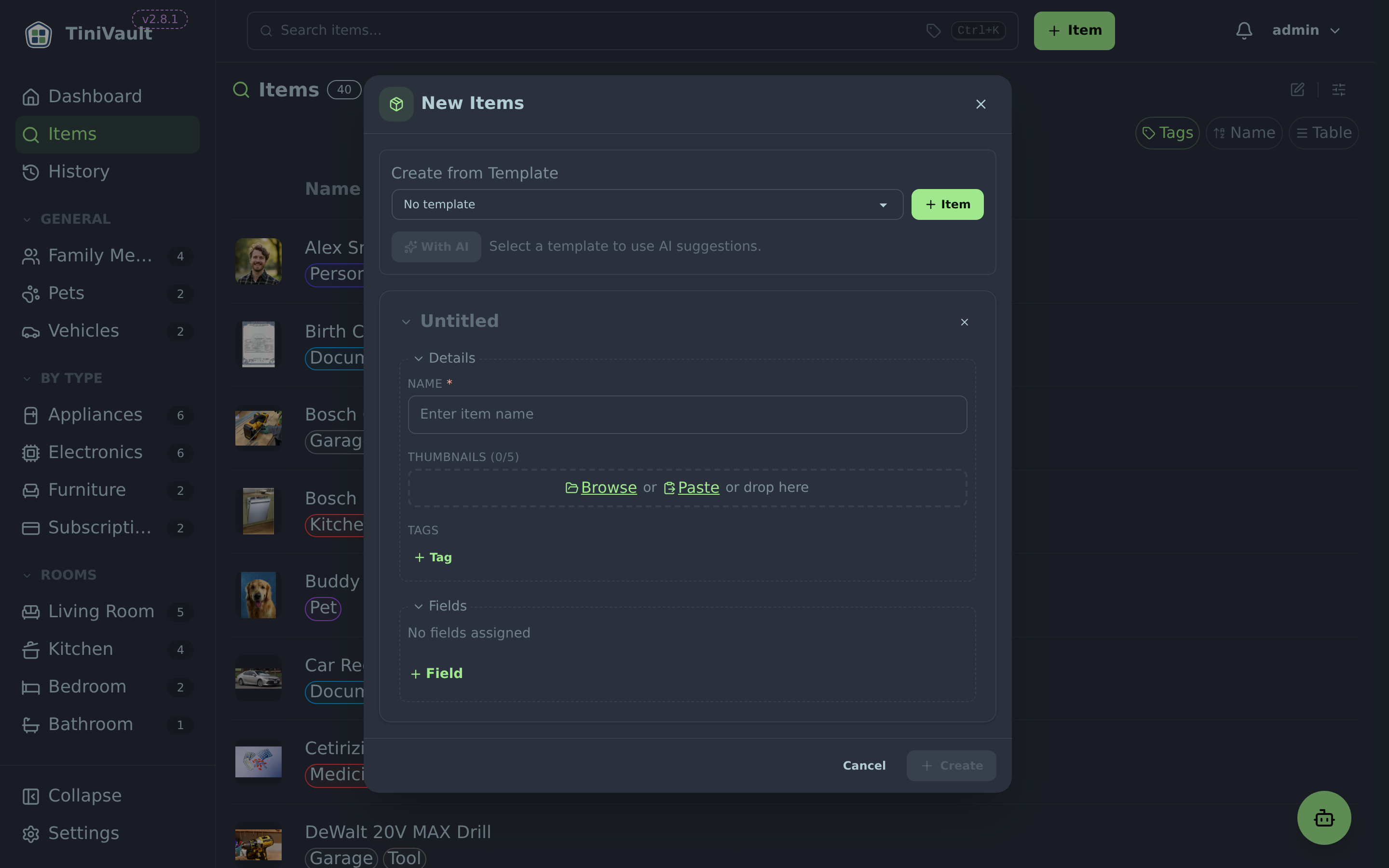Screen dimensions: 1389x868
Task: Close the New Items dialog
Action: coord(980,104)
